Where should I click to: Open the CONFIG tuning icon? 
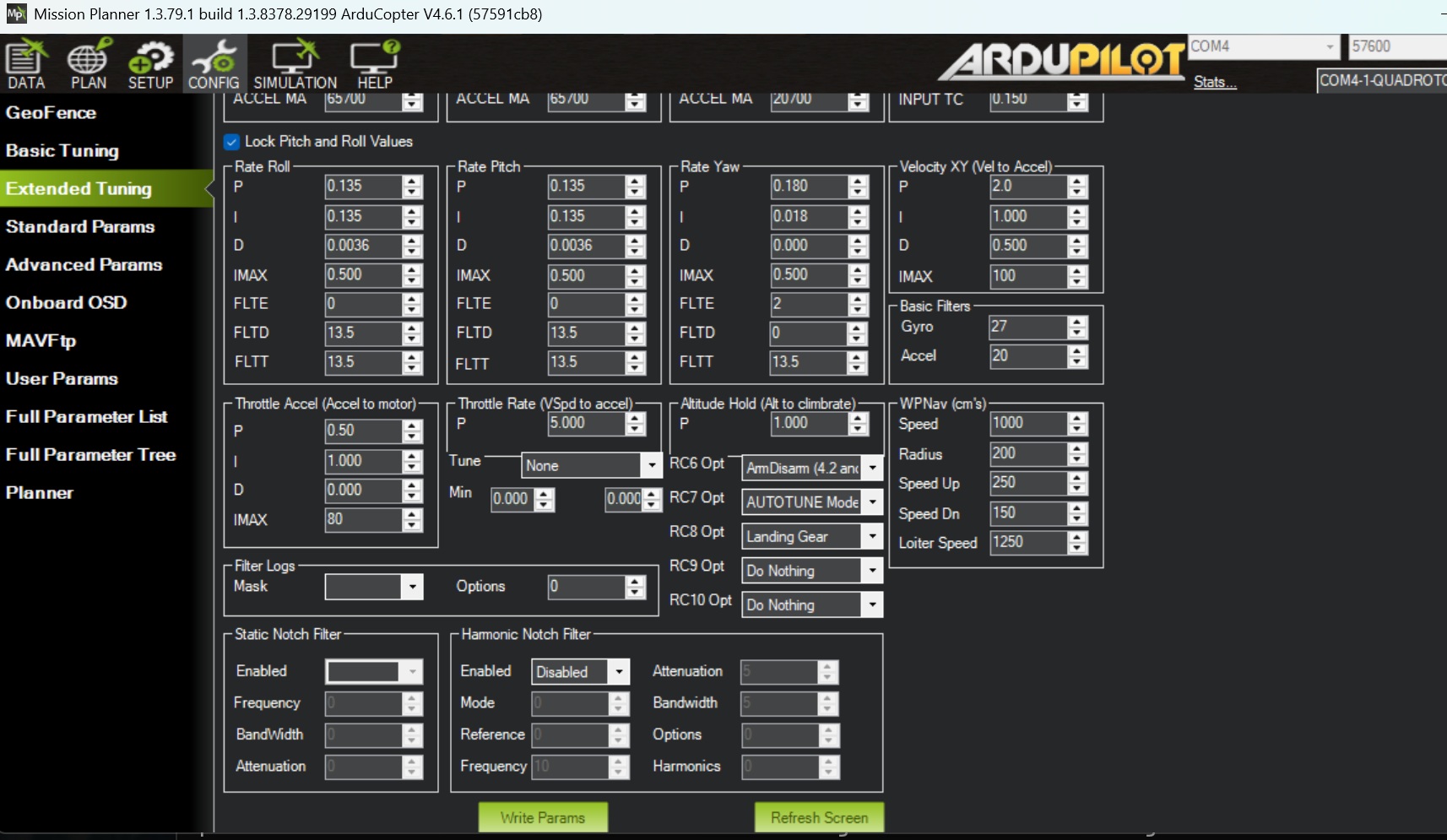click(x=214, y=64)
